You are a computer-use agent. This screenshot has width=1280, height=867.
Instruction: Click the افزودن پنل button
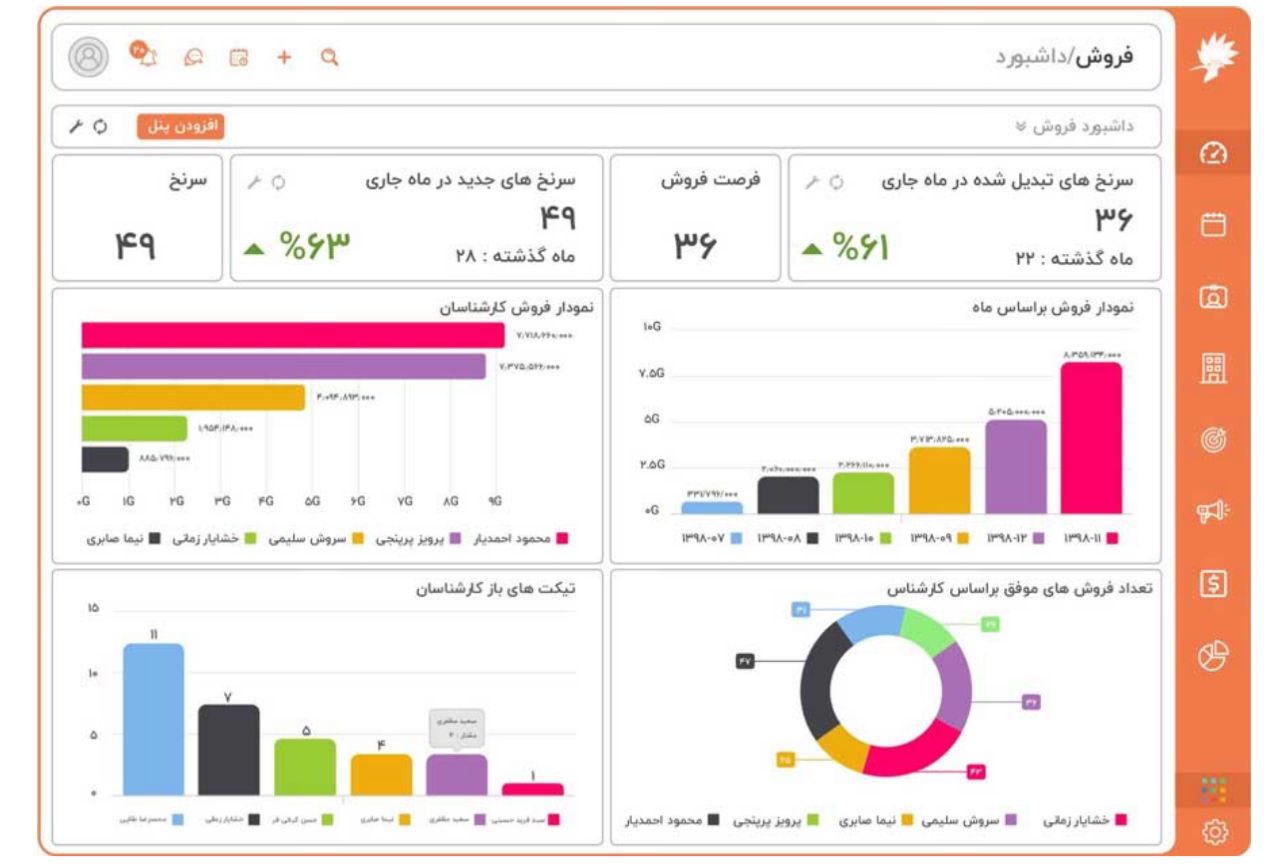(180, 127)
